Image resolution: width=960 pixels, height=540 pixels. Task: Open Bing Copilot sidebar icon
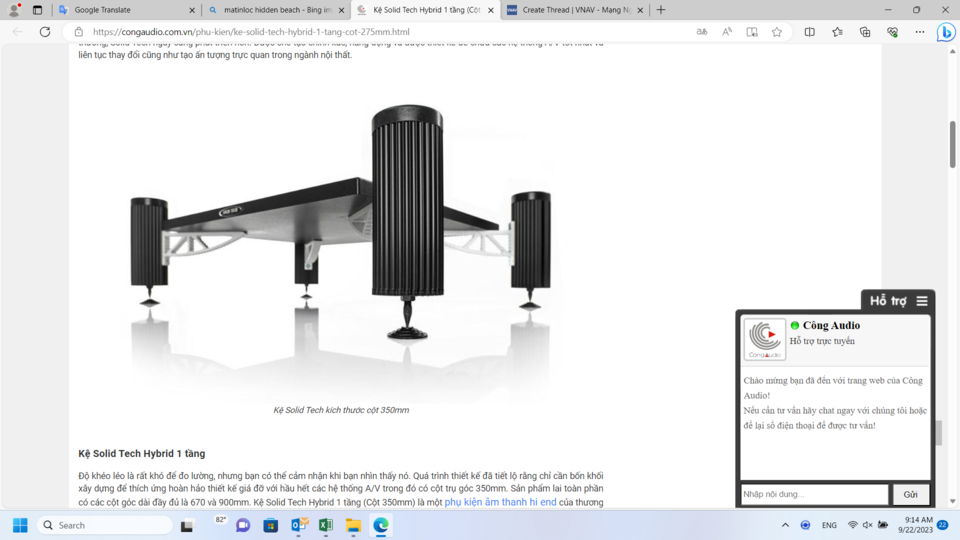(945, 32)
